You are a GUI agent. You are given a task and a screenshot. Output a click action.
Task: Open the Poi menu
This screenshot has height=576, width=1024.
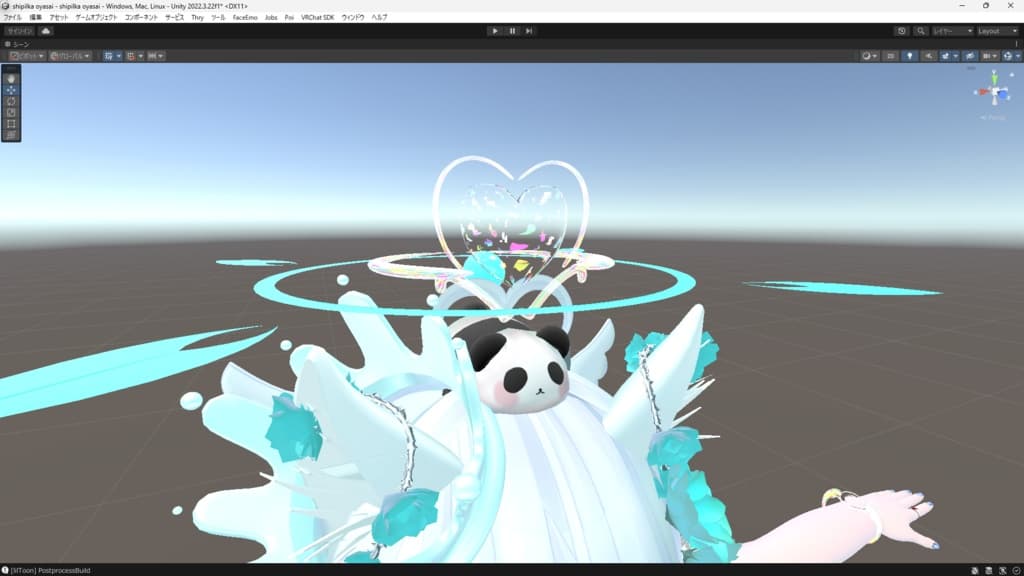point(289,18)
